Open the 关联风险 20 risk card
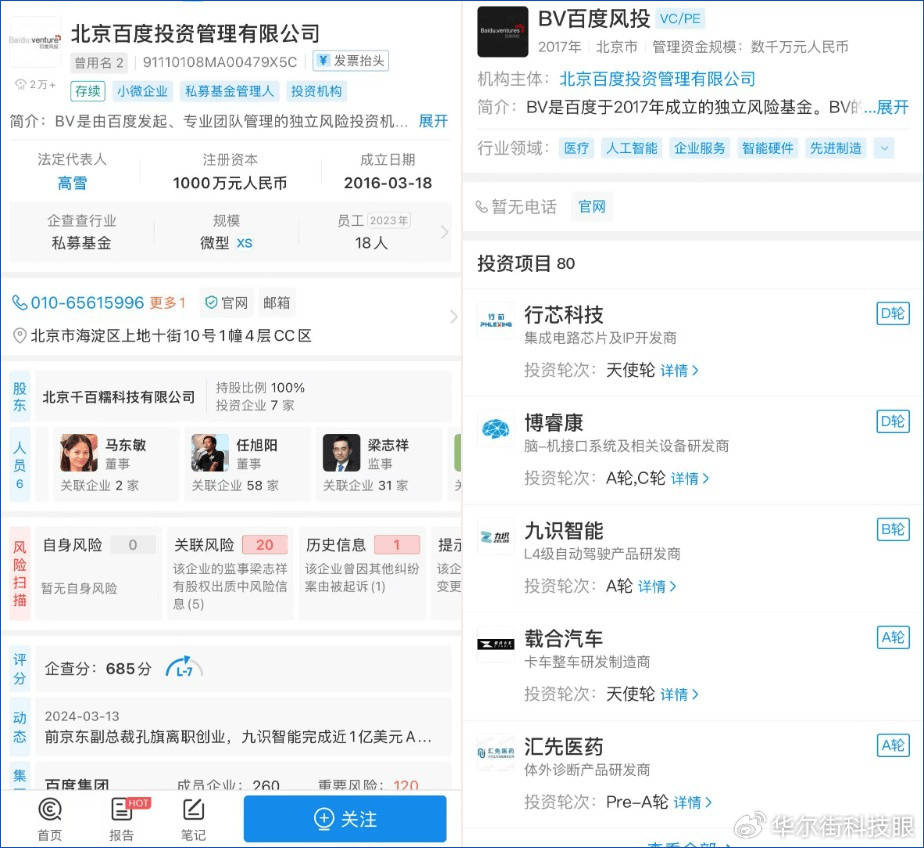This screenshot has height=848, width=924. pyautogui.click(x=230, y=573)
